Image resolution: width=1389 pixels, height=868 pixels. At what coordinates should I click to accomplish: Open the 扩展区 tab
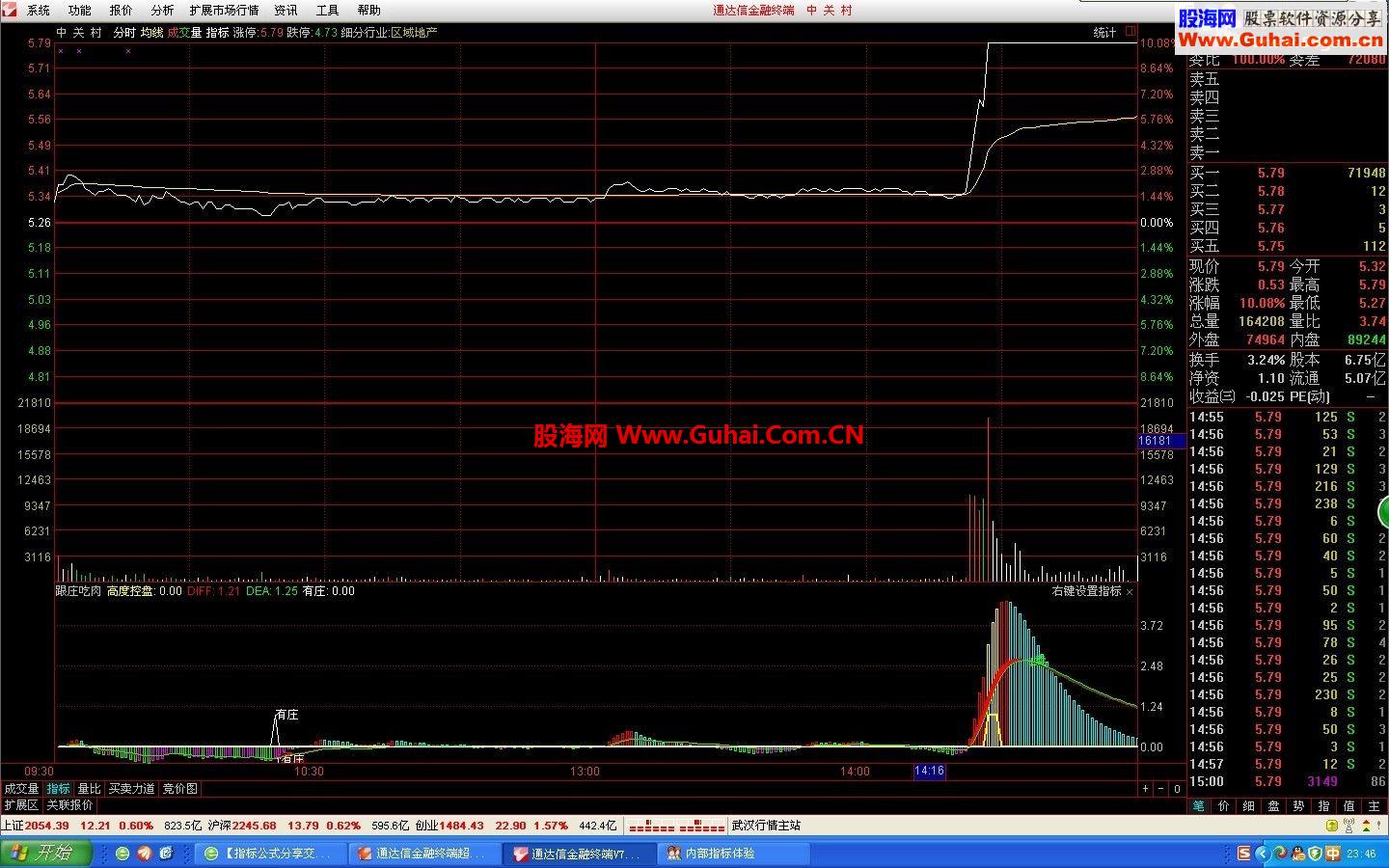click(21, 805)
